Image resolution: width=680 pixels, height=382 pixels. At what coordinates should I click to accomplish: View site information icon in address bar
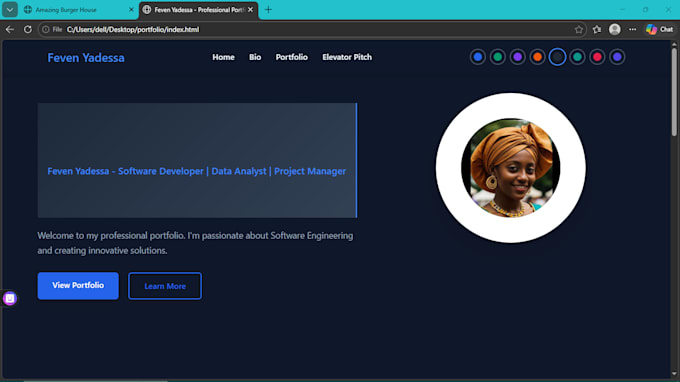(x=46, y=29)
